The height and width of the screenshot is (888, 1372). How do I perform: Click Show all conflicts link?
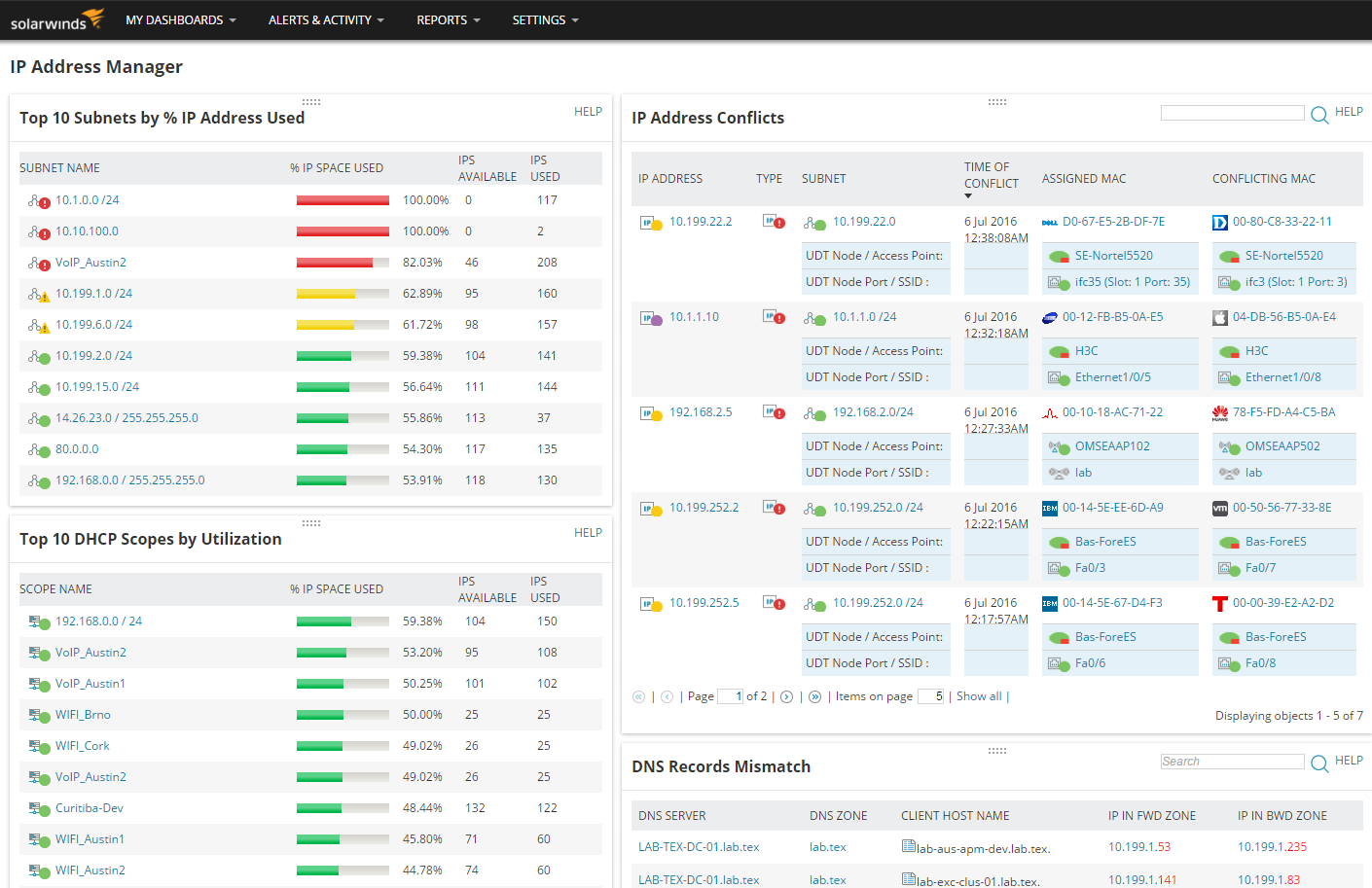coord(979,696)
